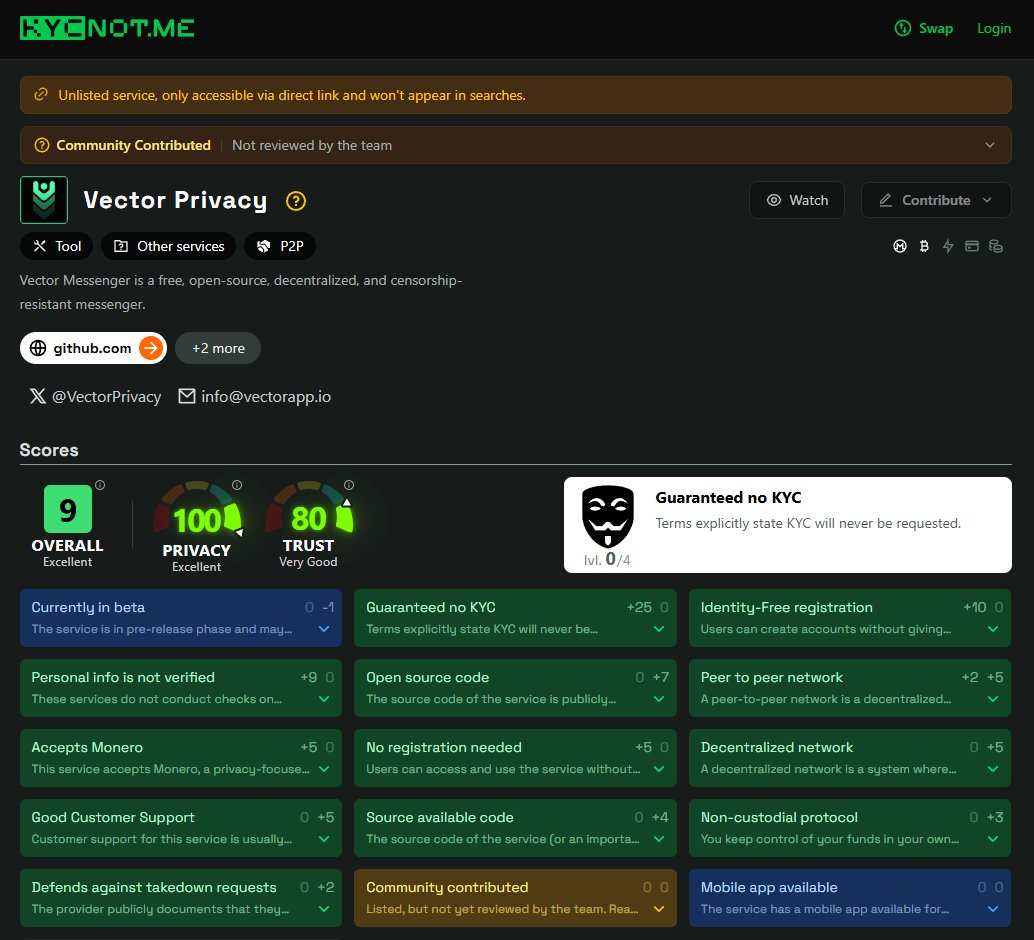Click the Monero currency icon
The image size is (1034, 940).
[899, 246]
